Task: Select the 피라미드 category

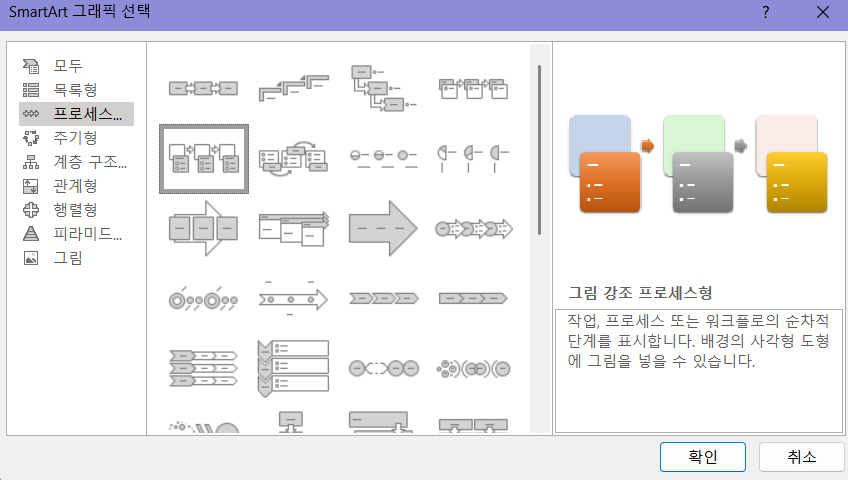Action: (76, 234)
